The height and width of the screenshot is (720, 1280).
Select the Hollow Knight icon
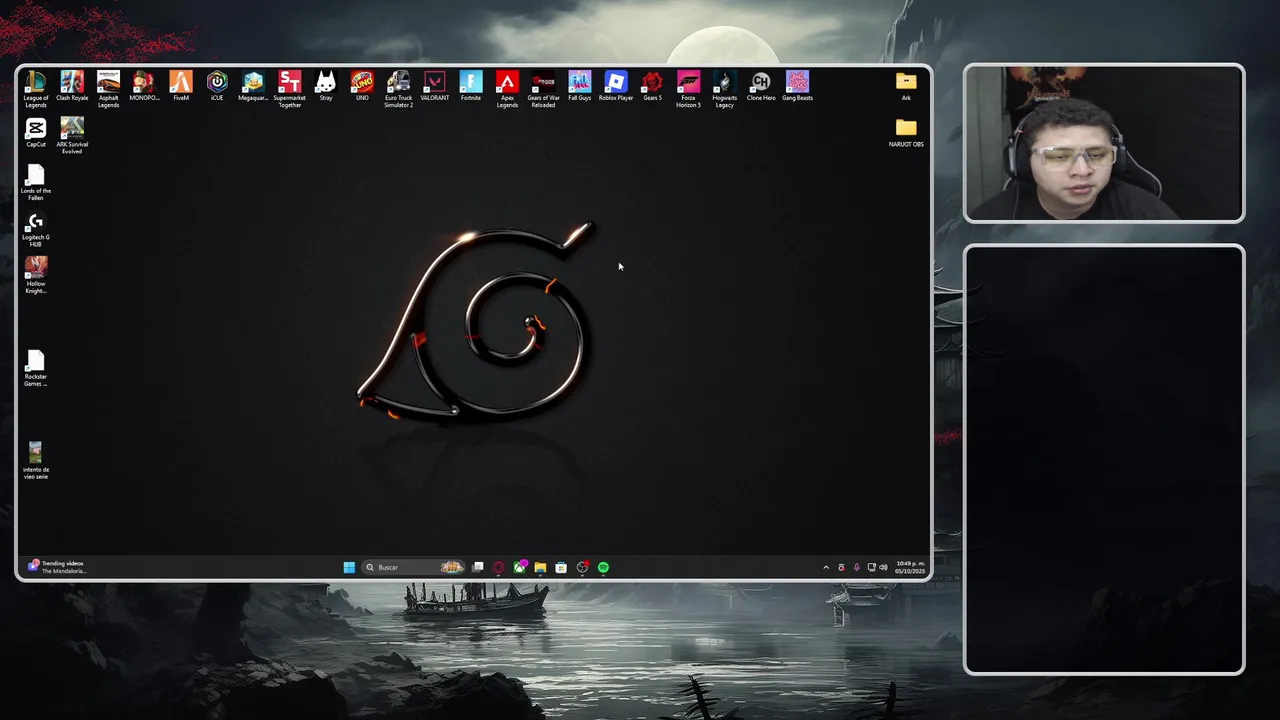(x=36, y=275)
